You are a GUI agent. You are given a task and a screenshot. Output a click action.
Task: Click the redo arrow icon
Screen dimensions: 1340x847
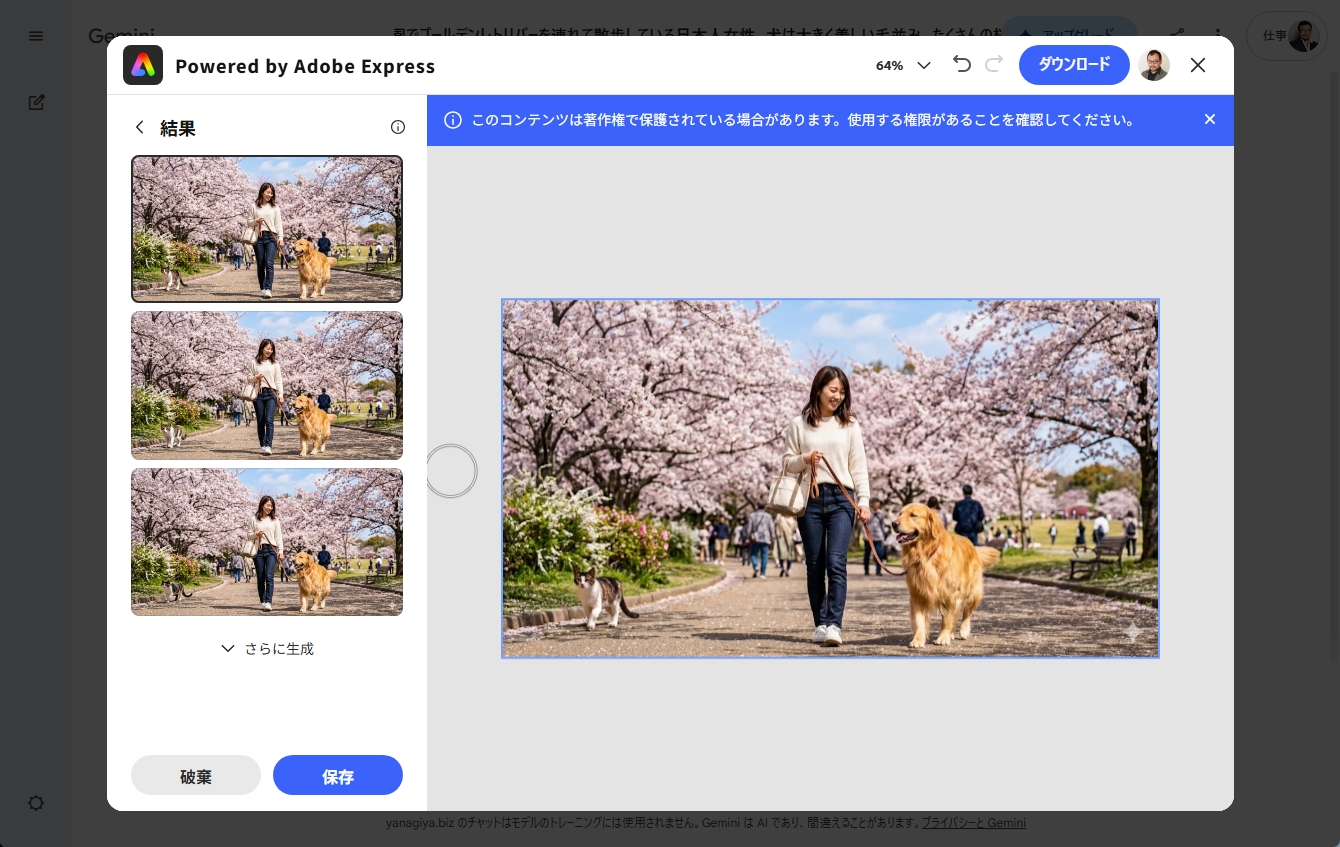click(994, 65)
